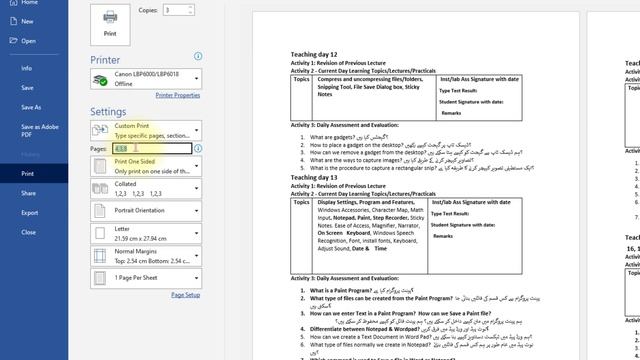Click the first preview page
The height and width of the screenshot is (360, 640).
[416, 186]
